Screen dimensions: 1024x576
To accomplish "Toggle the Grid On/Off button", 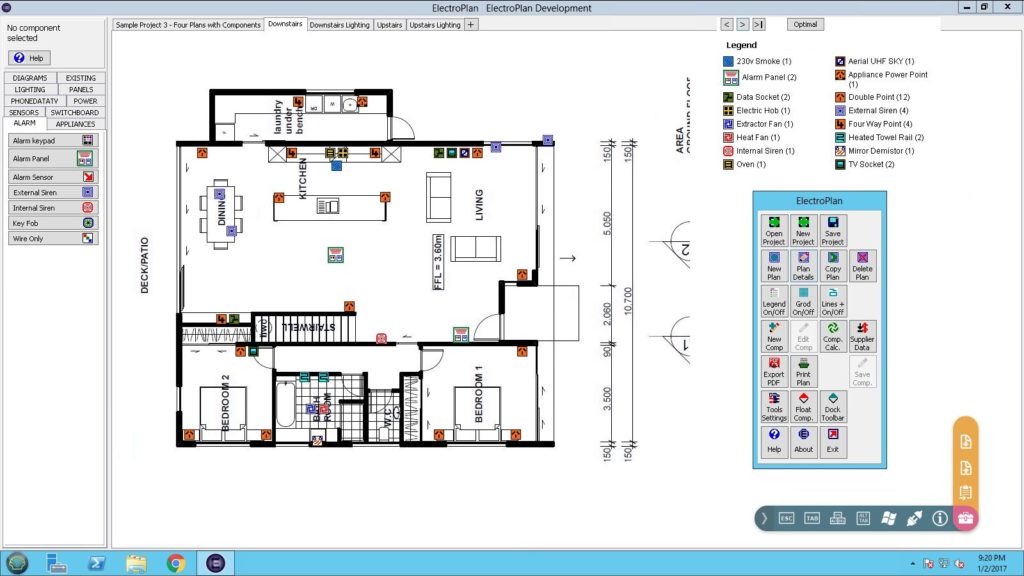I will (x=803, y=301).
